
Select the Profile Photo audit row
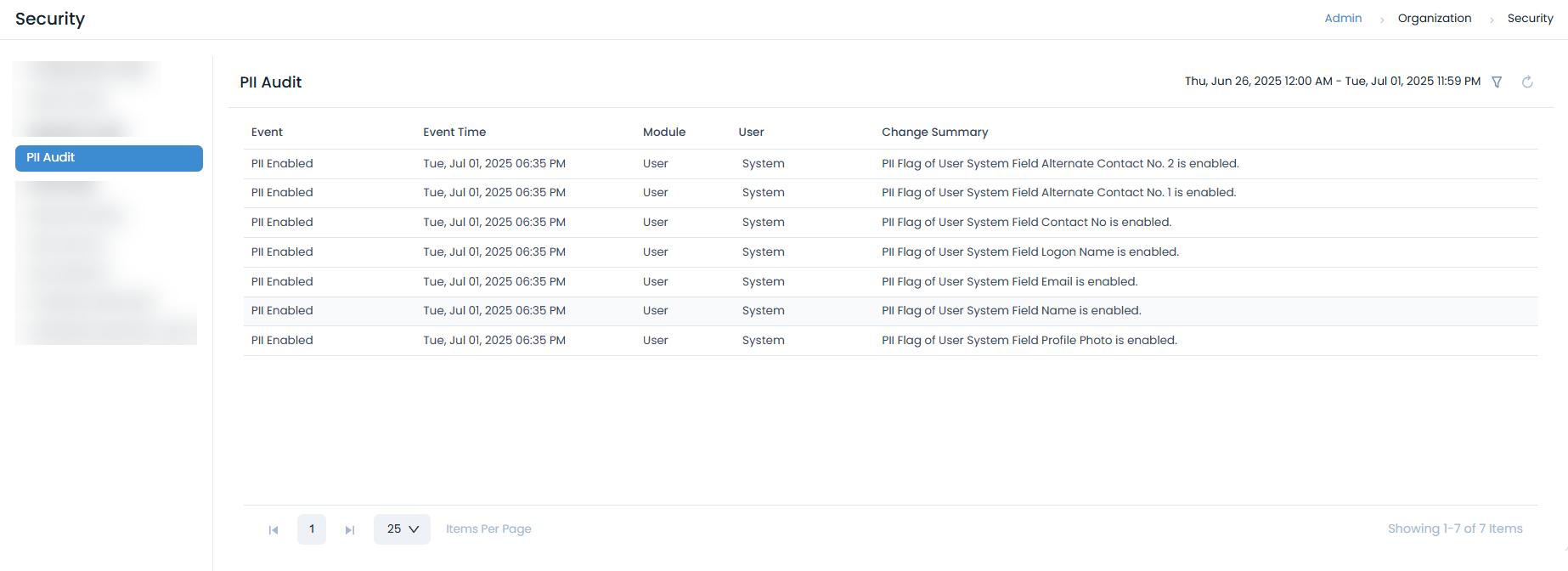pyautogui.click(x=1029, y=341)
